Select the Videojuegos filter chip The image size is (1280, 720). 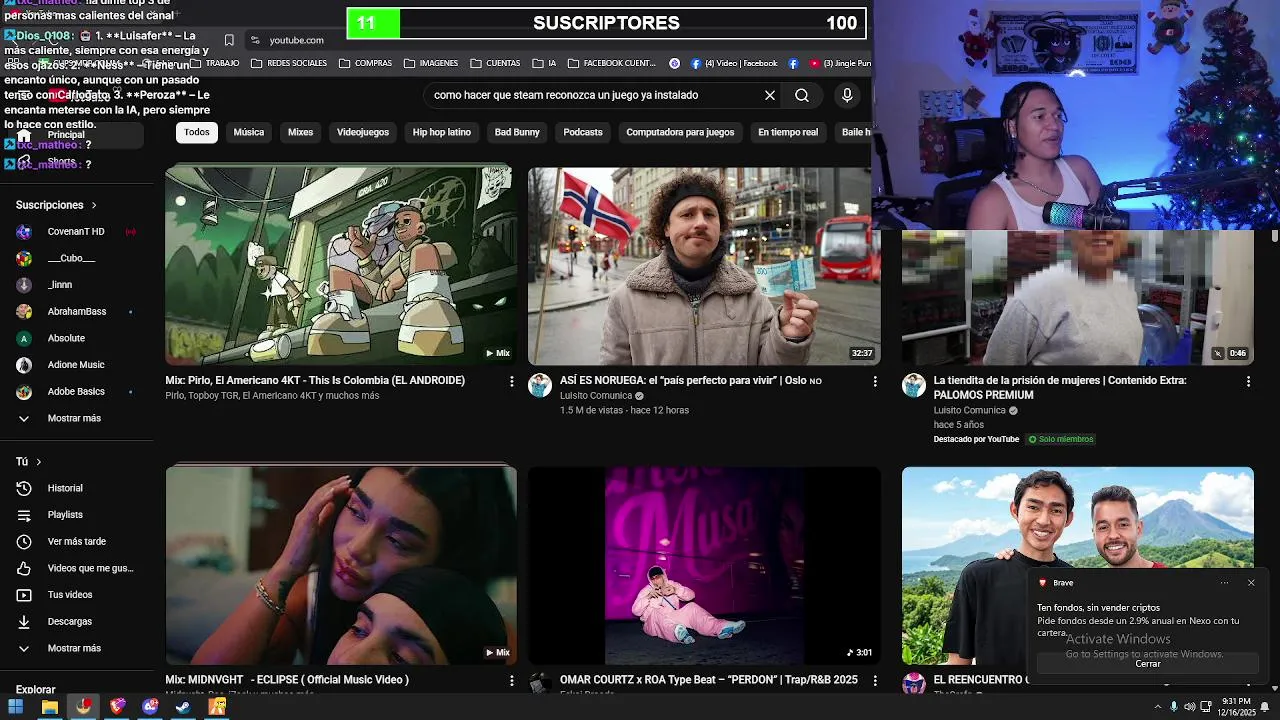[363, 132]
